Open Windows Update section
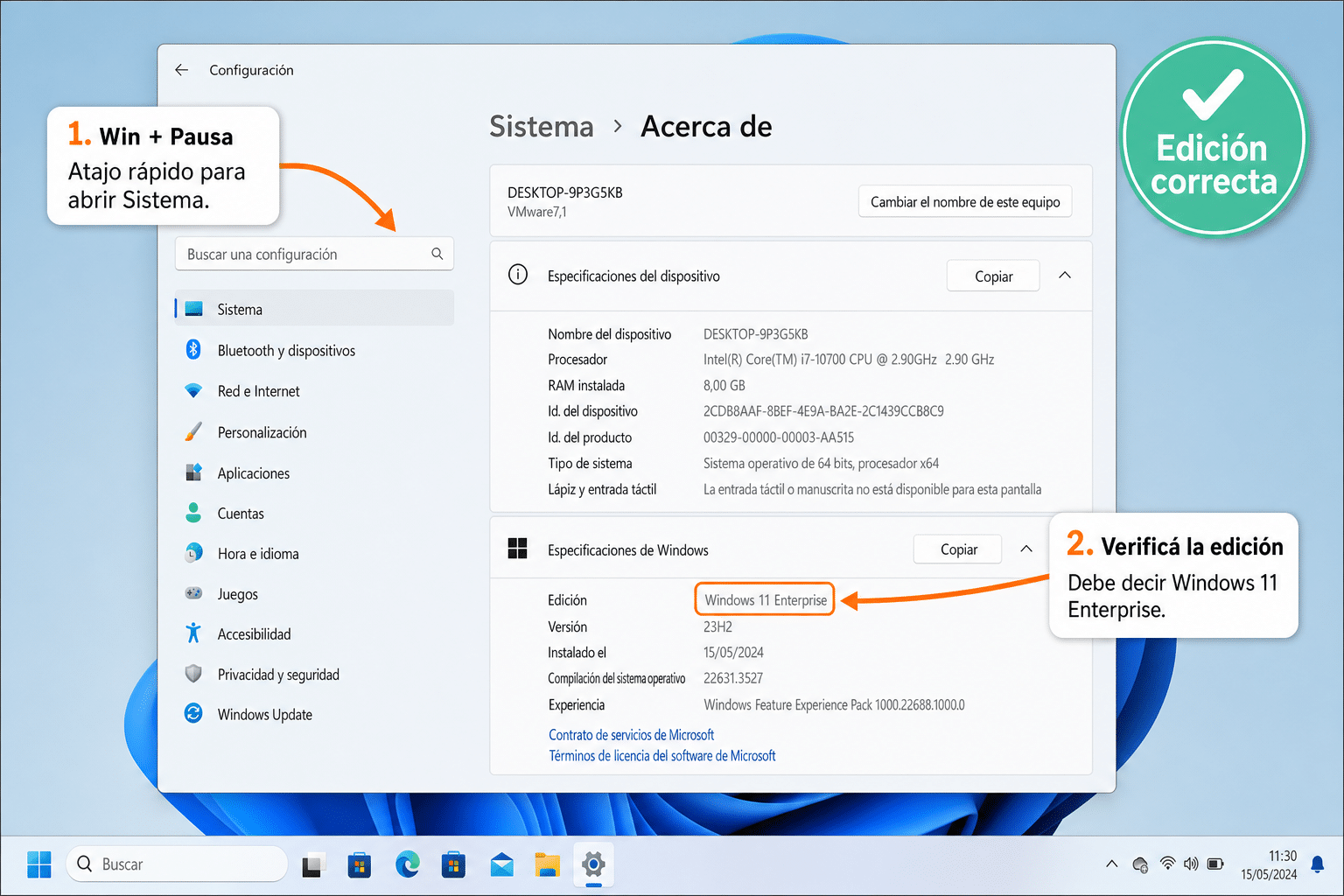 [x=314, y=715]
